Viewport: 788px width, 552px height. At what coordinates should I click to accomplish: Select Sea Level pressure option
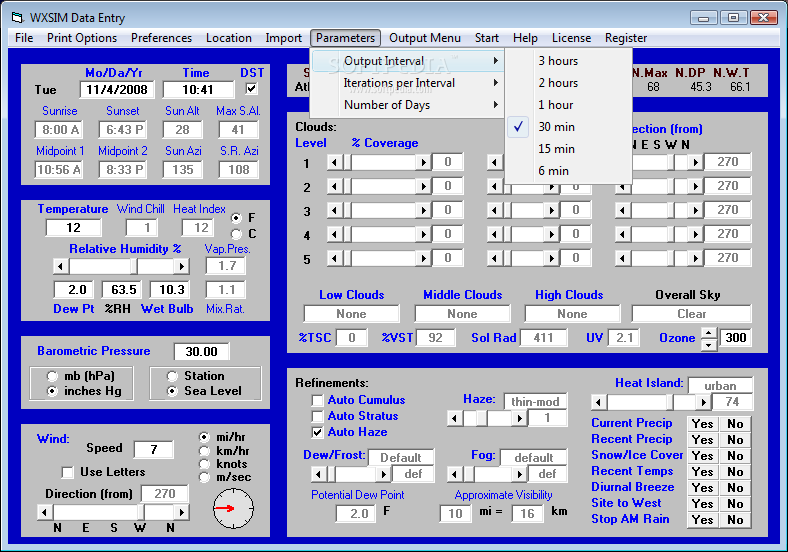pyautogui.click(x=172, y=391)
